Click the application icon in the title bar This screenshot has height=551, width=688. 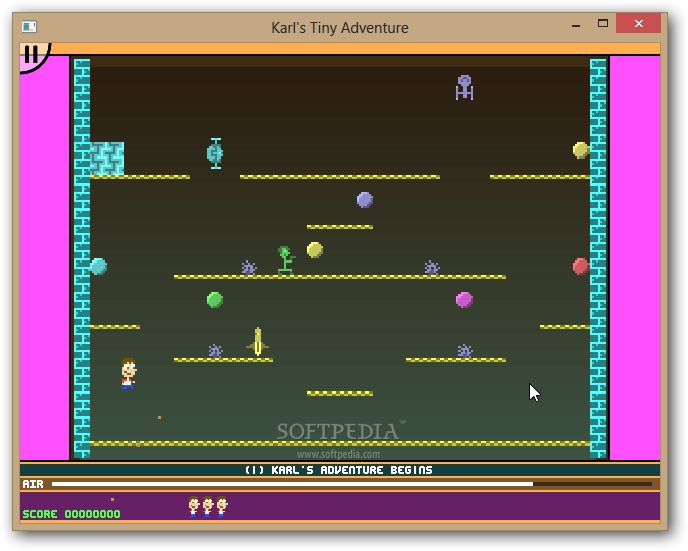[x=29, y=27]
